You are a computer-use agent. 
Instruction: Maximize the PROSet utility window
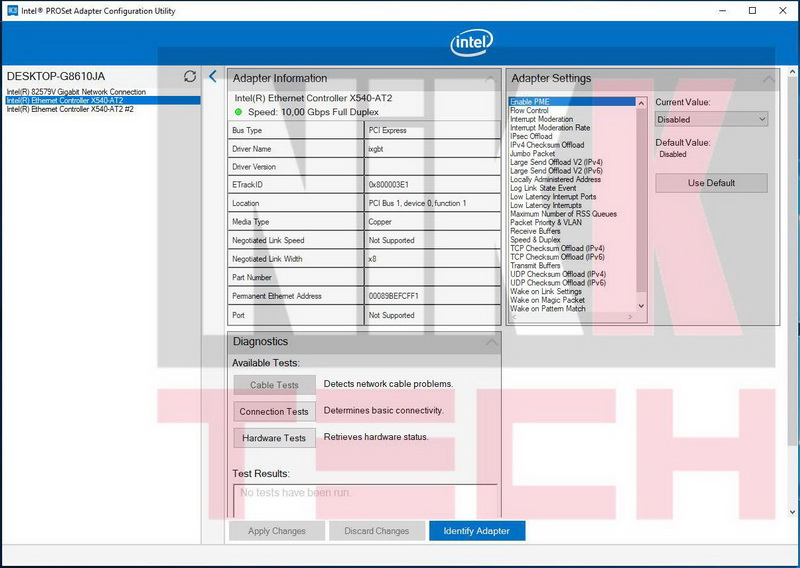pos(752,10)
